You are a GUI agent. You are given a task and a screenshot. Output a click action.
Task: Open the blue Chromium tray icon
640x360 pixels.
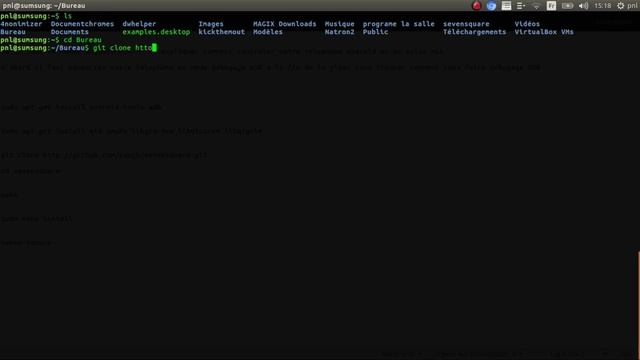click(x=491, y=6)
